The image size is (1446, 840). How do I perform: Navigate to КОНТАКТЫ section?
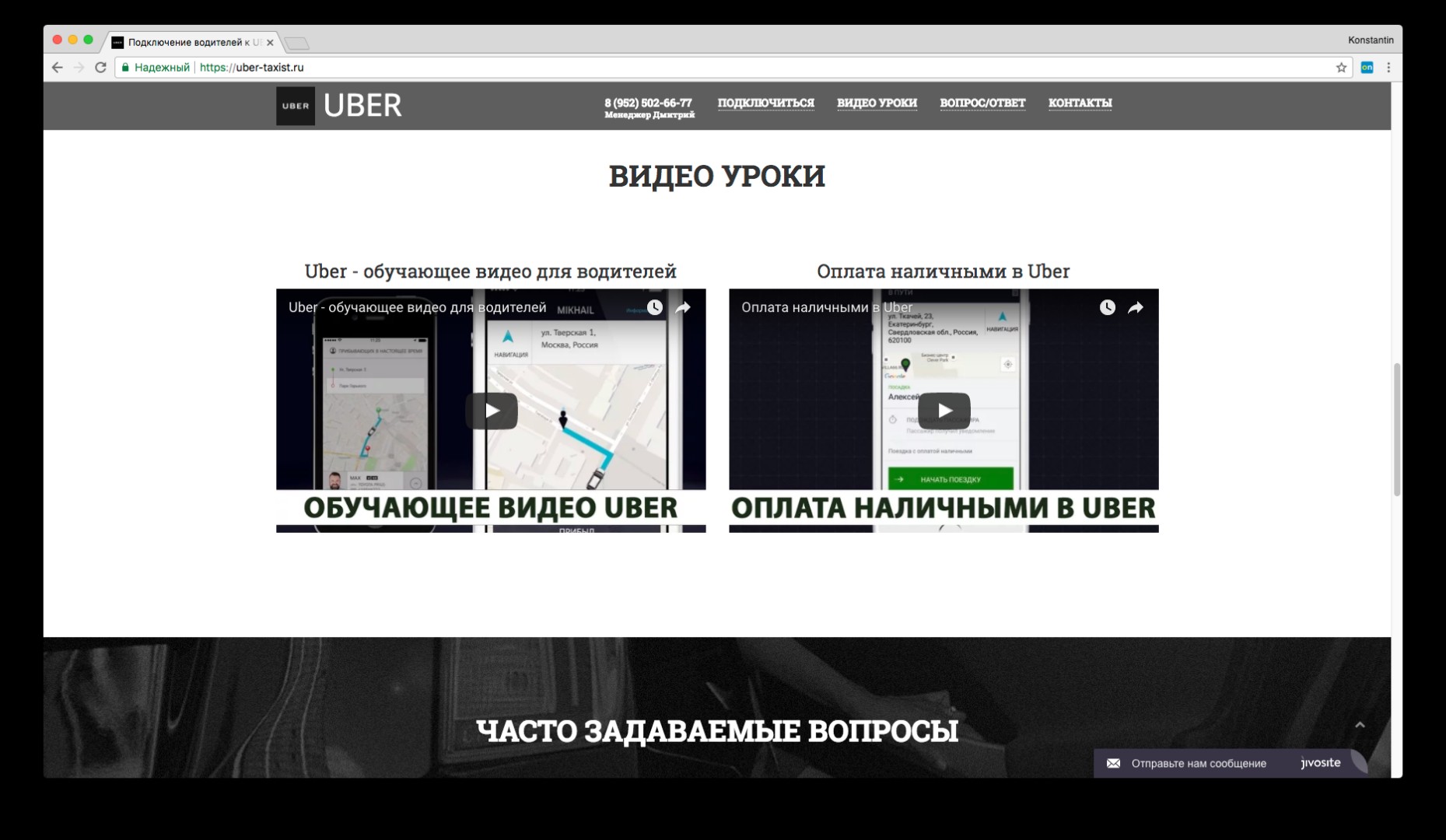1080,103
